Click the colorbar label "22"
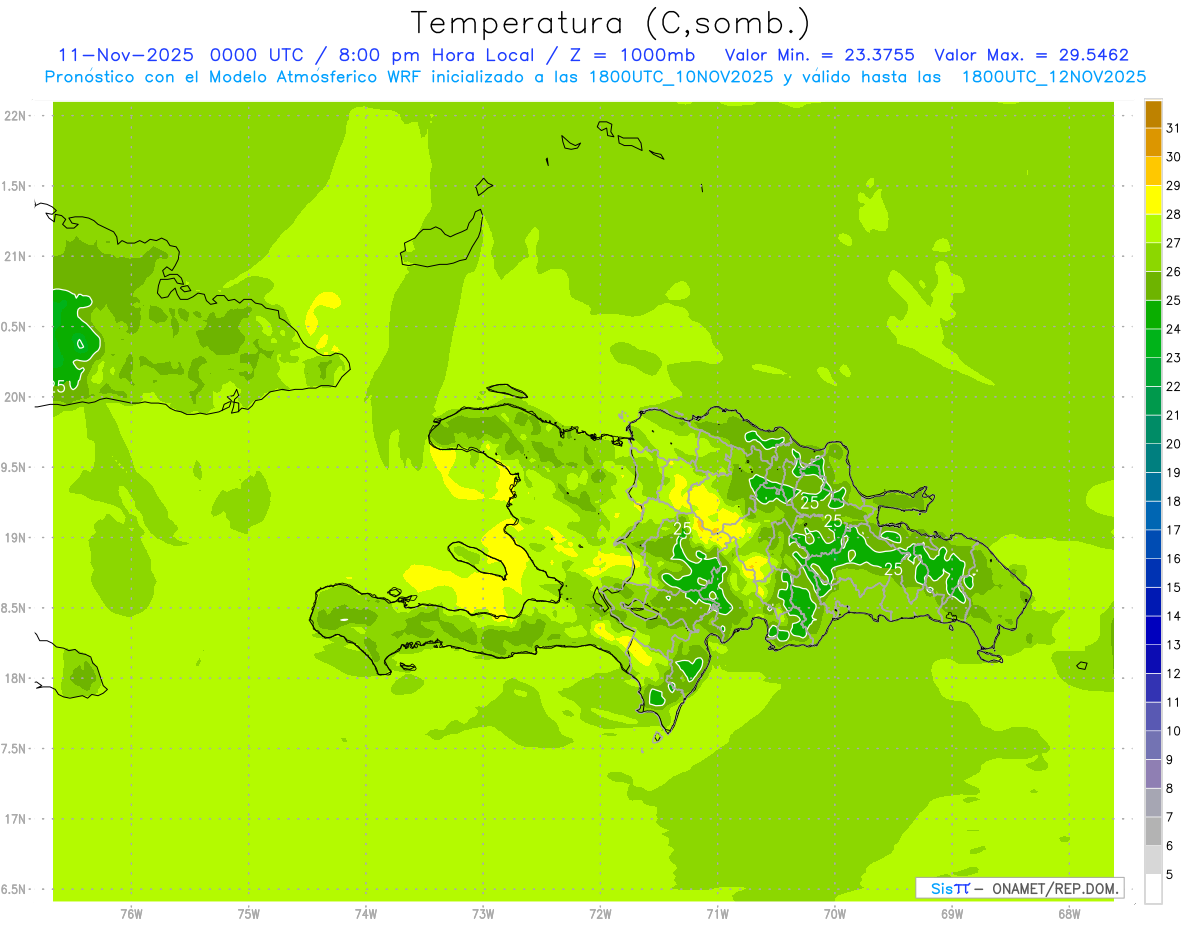 1173,386
